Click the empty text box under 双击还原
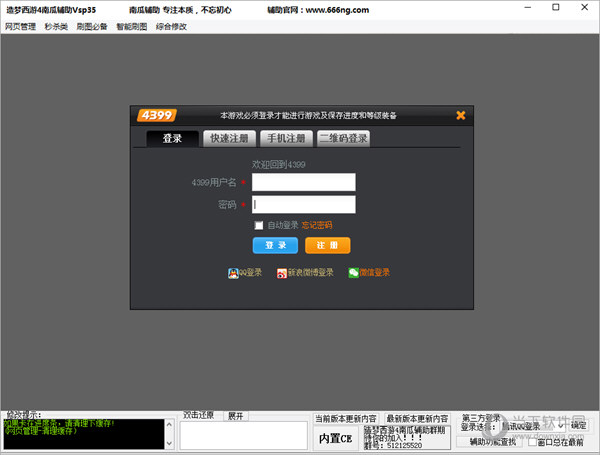Screen dimensions: 600x455 point(243,435)
